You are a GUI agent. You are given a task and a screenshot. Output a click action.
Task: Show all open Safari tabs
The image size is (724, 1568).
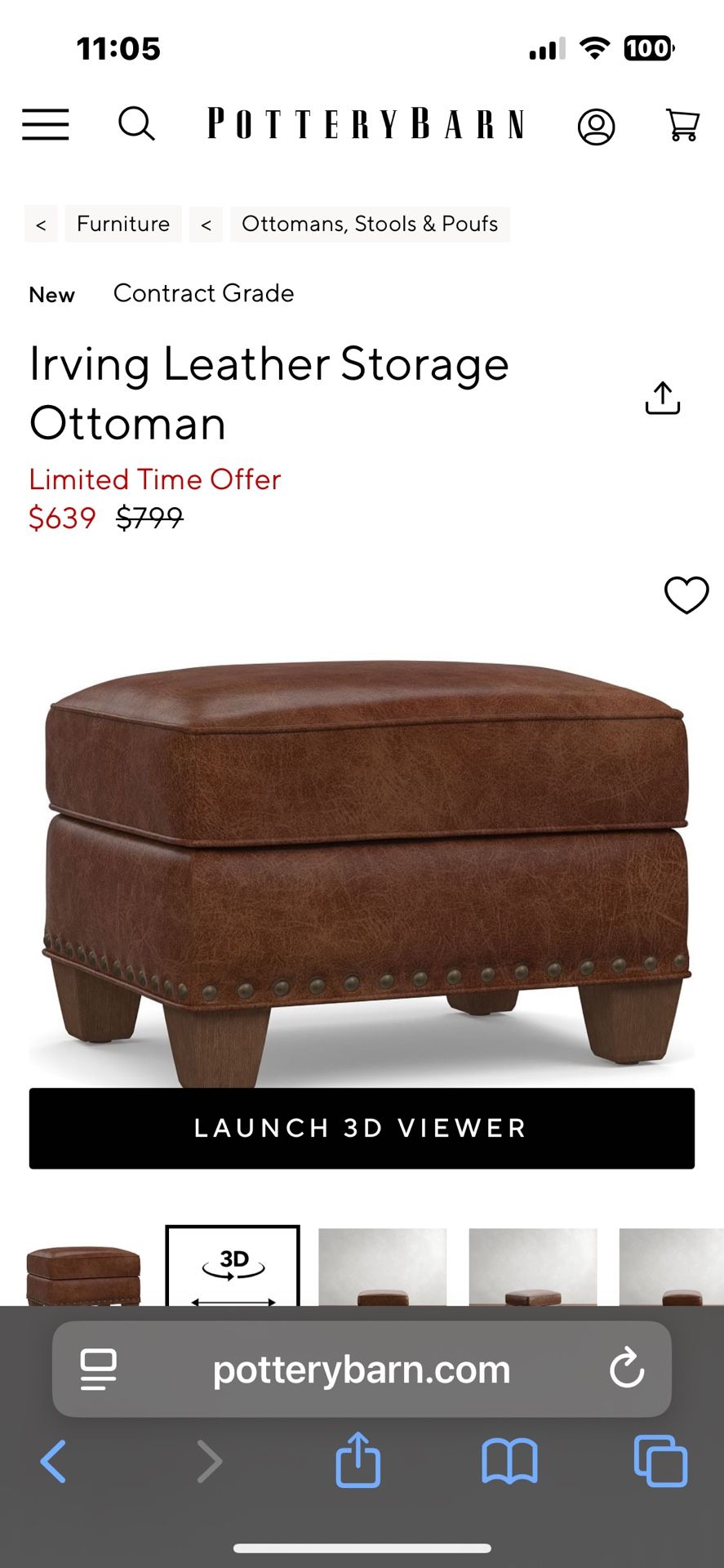660,1461
